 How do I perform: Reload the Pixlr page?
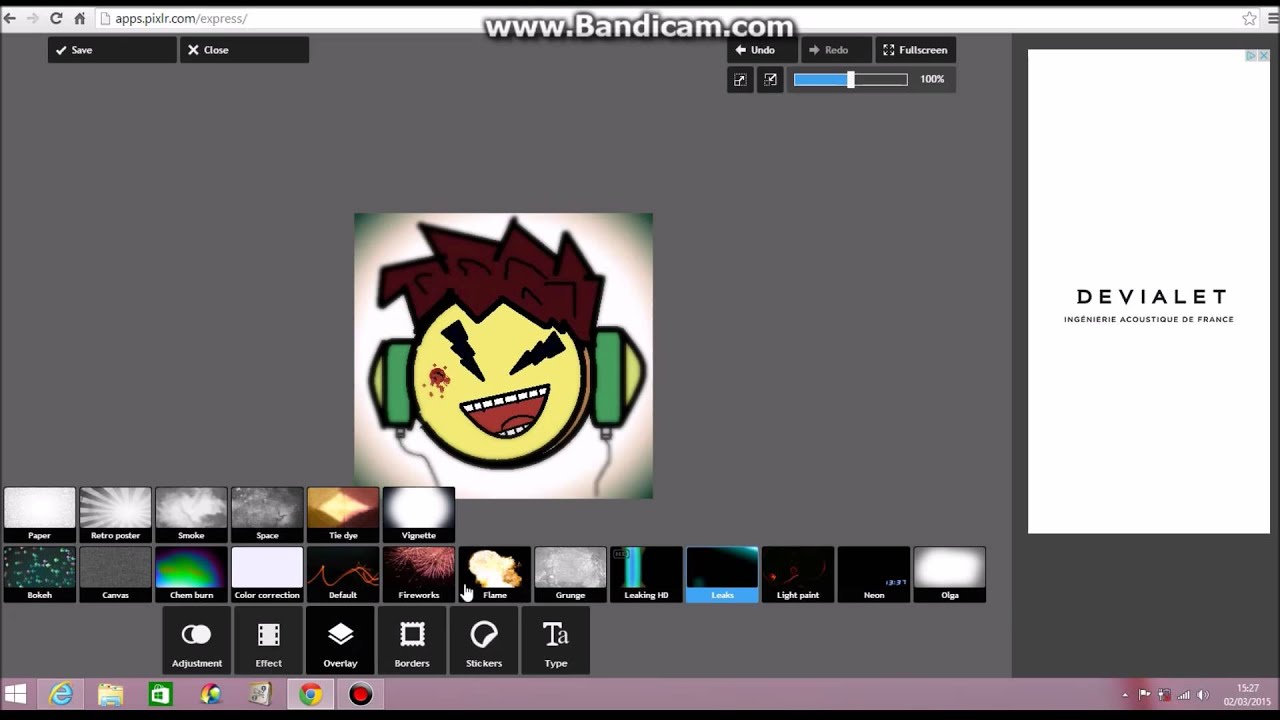(x=56, y=18)
